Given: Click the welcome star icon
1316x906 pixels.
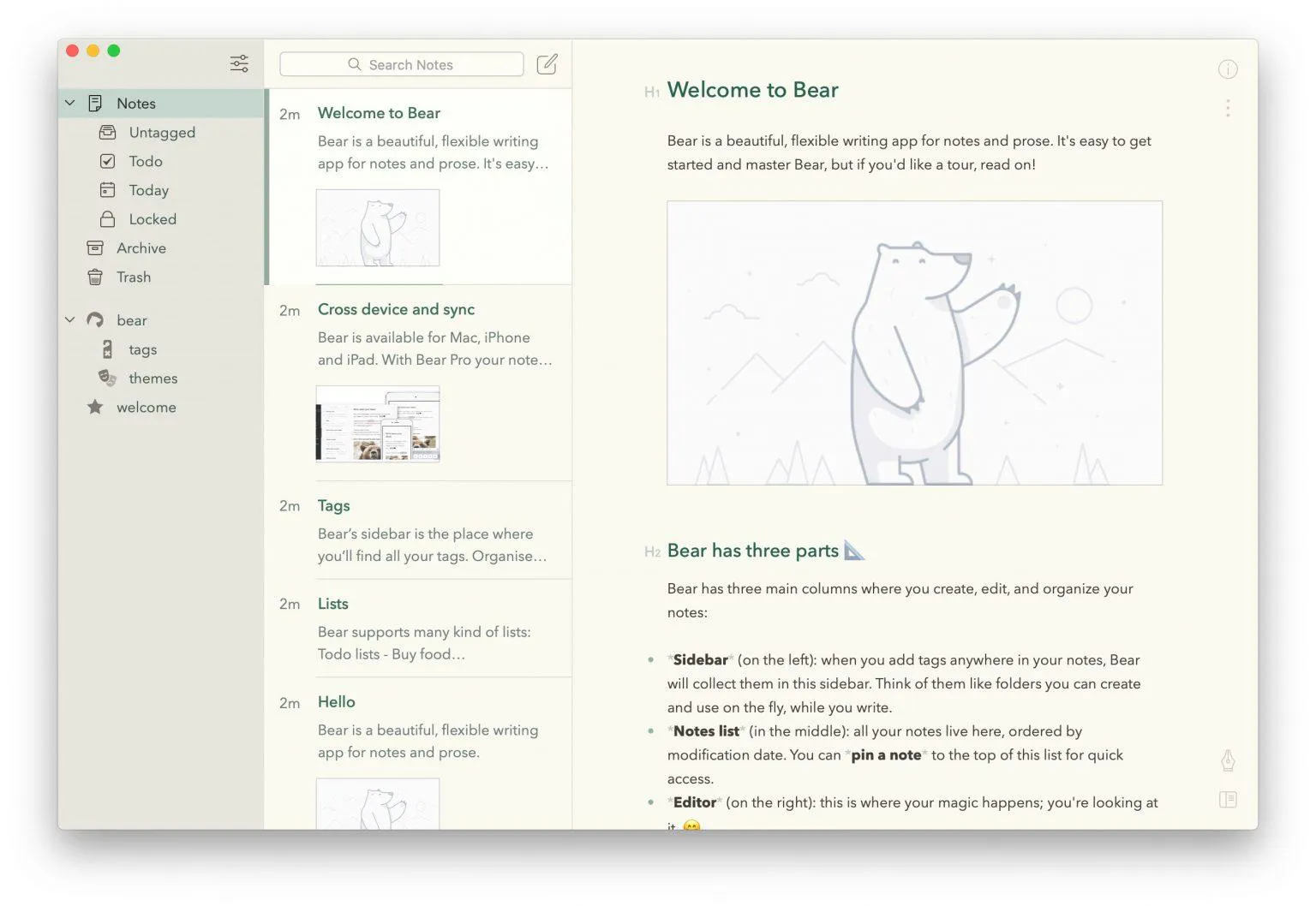Looking at the screenshot, I should point(95,408).
